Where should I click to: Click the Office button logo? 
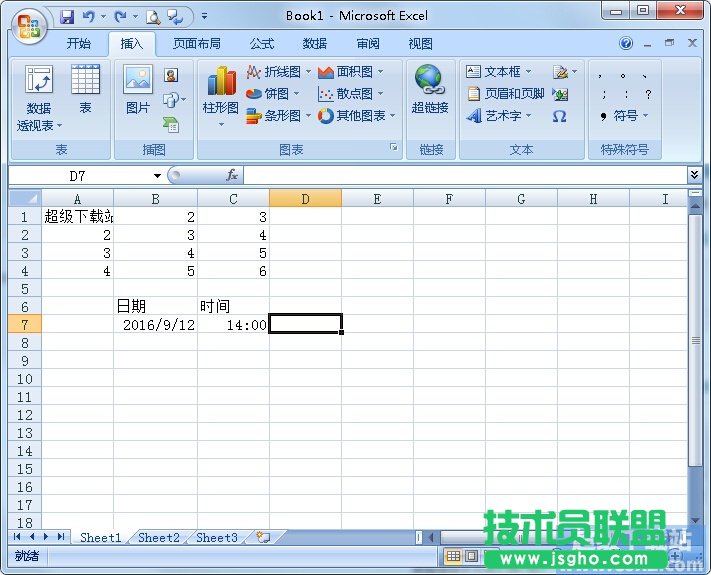[x=28, y=24]
